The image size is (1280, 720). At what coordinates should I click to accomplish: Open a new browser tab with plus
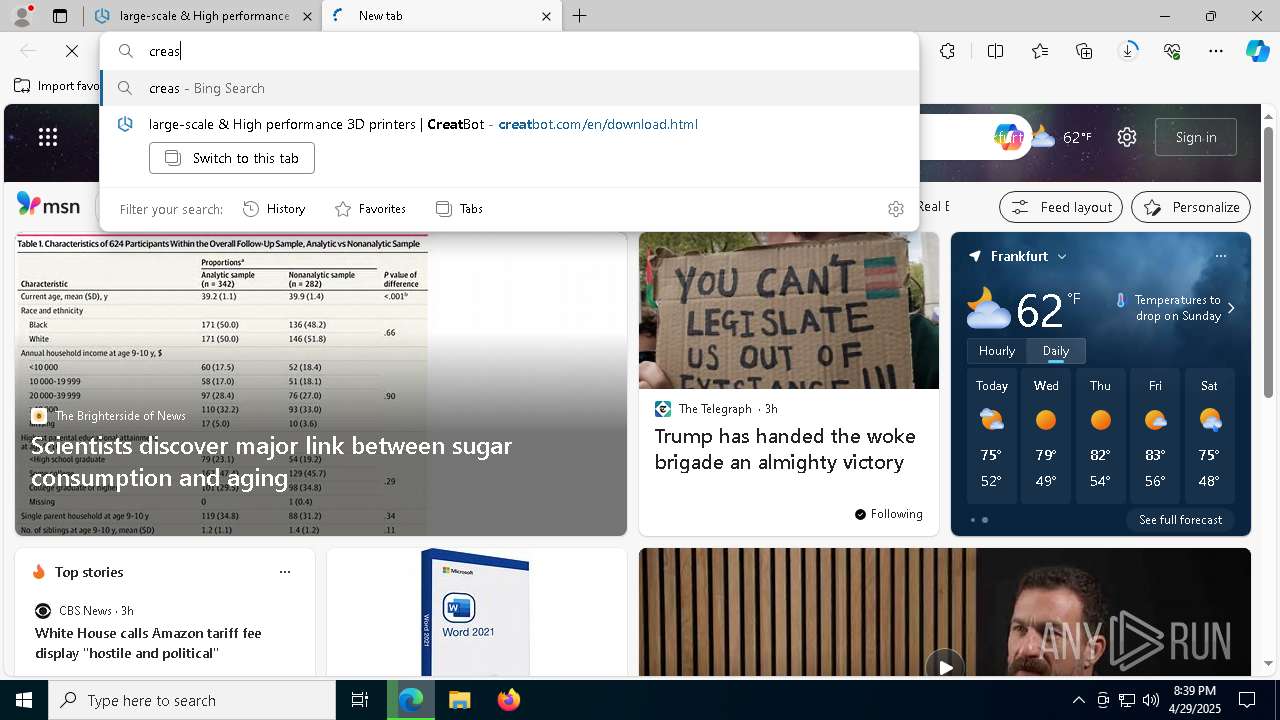579,16
